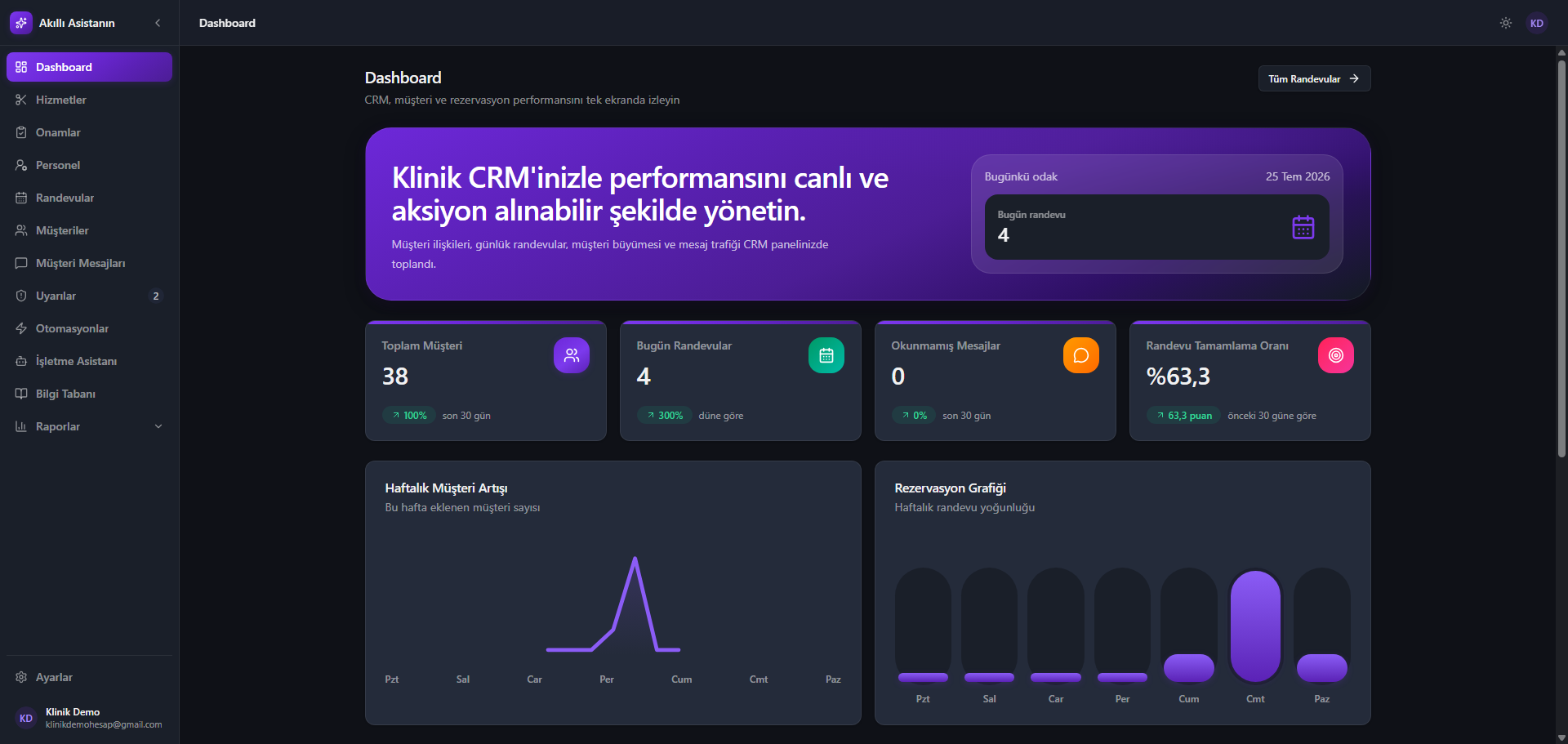
Task: Click the green calendar icon in Bugün Randevular
Action: tap(826, 355)
